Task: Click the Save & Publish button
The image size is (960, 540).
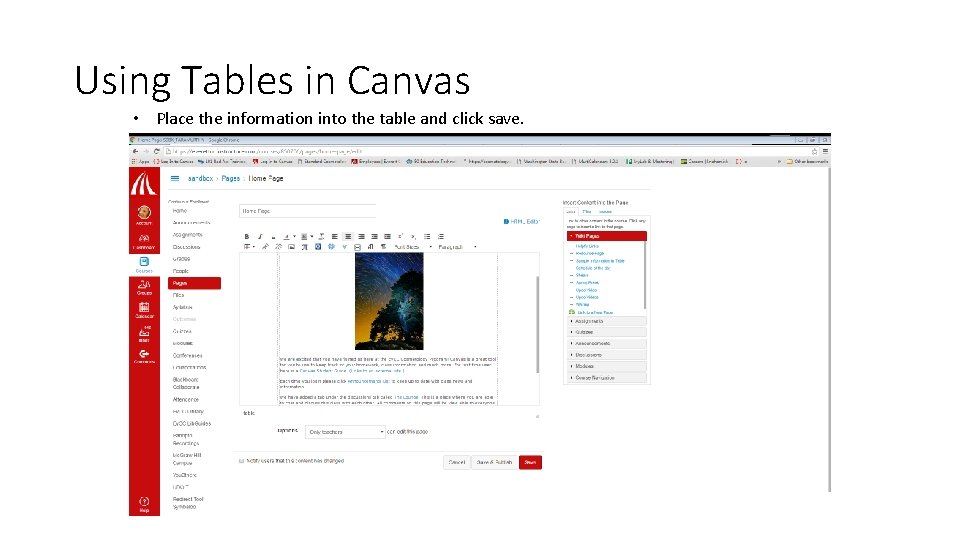Action: [x=494, y=462]
